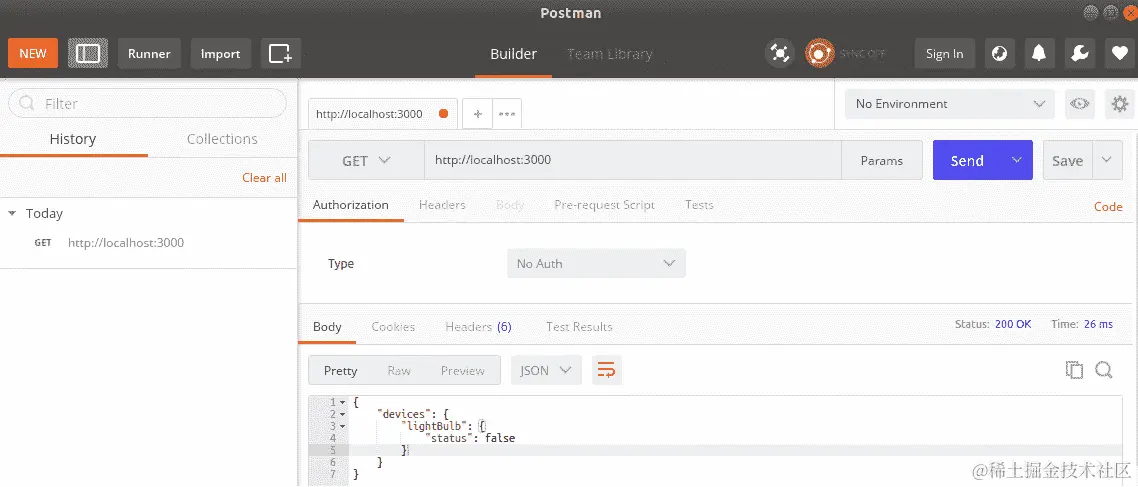1138x487 pixels.
Task: Show response Headers (6) tab
Action: coord(478,327)
